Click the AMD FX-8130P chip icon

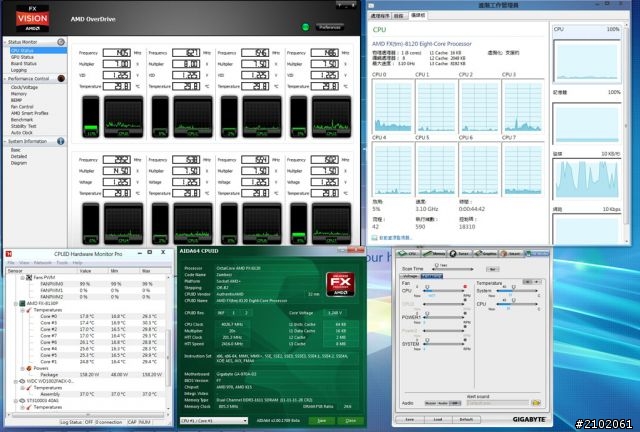point(22,303)
